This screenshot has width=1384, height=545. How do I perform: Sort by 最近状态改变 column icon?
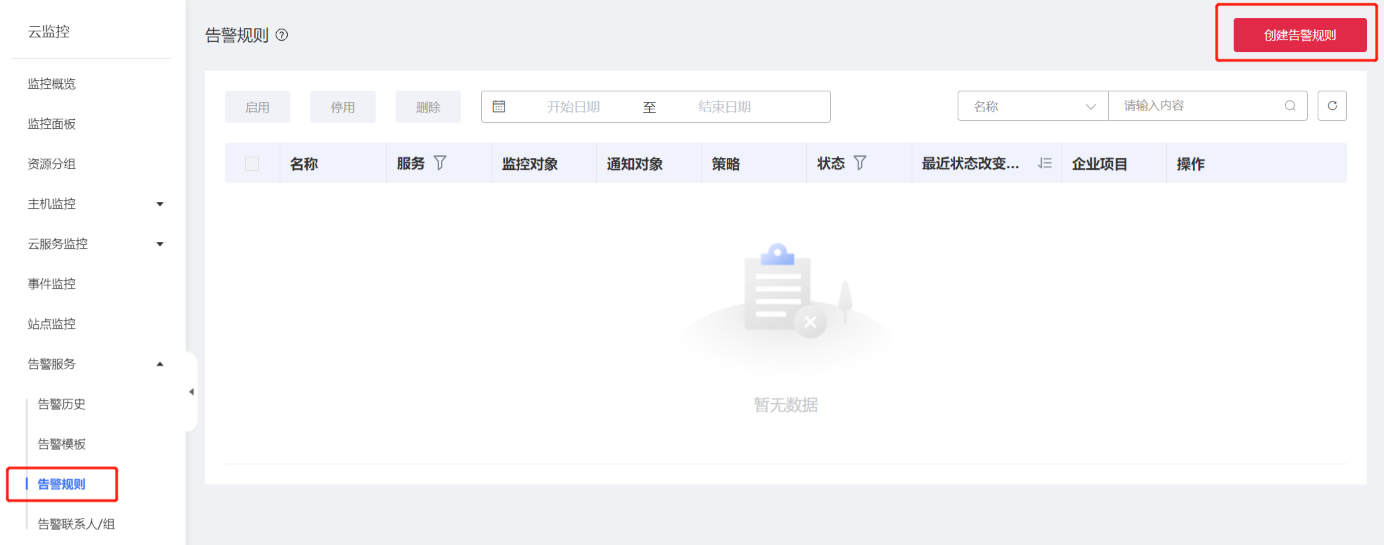[1045, 163]
